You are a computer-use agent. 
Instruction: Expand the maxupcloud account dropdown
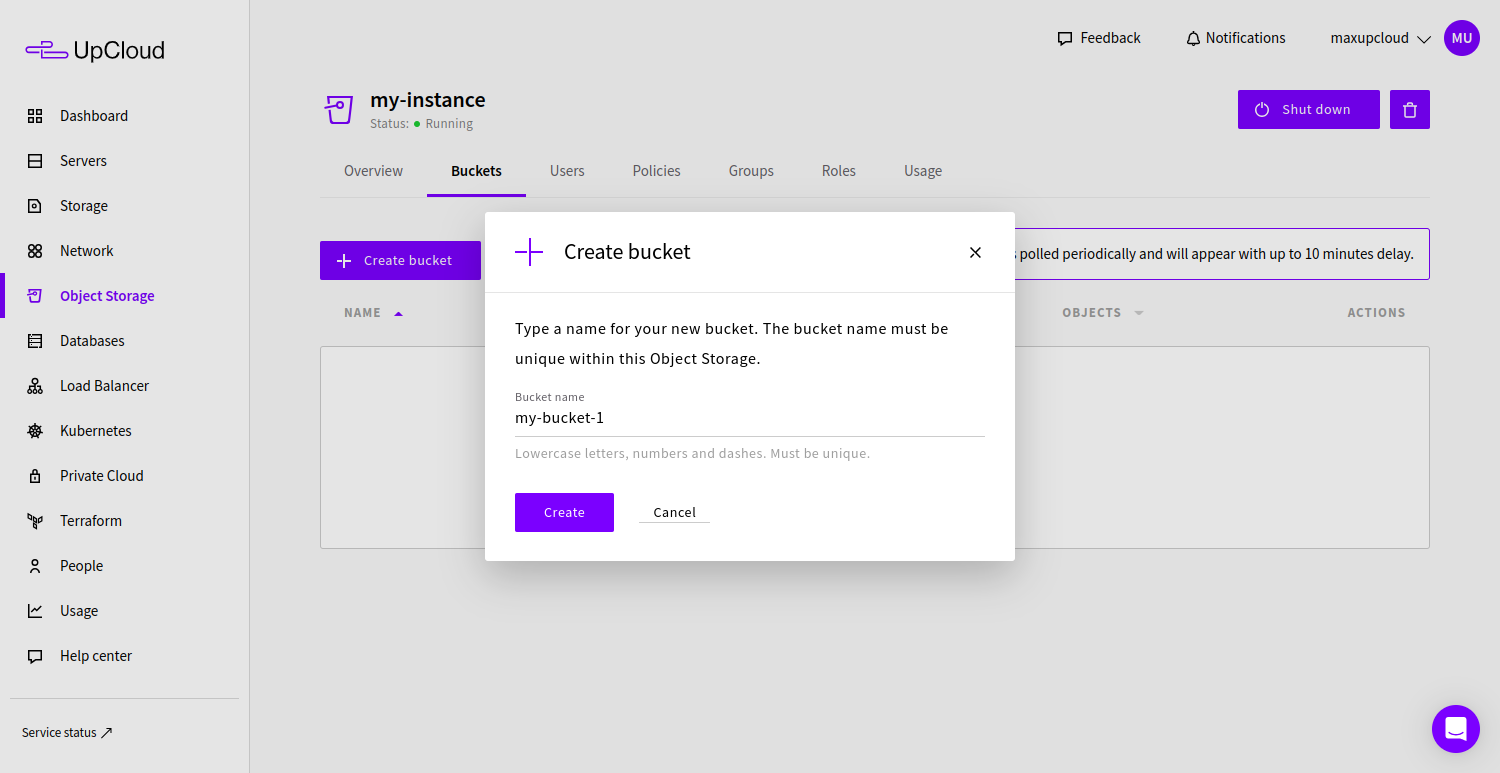(1381, 38)
